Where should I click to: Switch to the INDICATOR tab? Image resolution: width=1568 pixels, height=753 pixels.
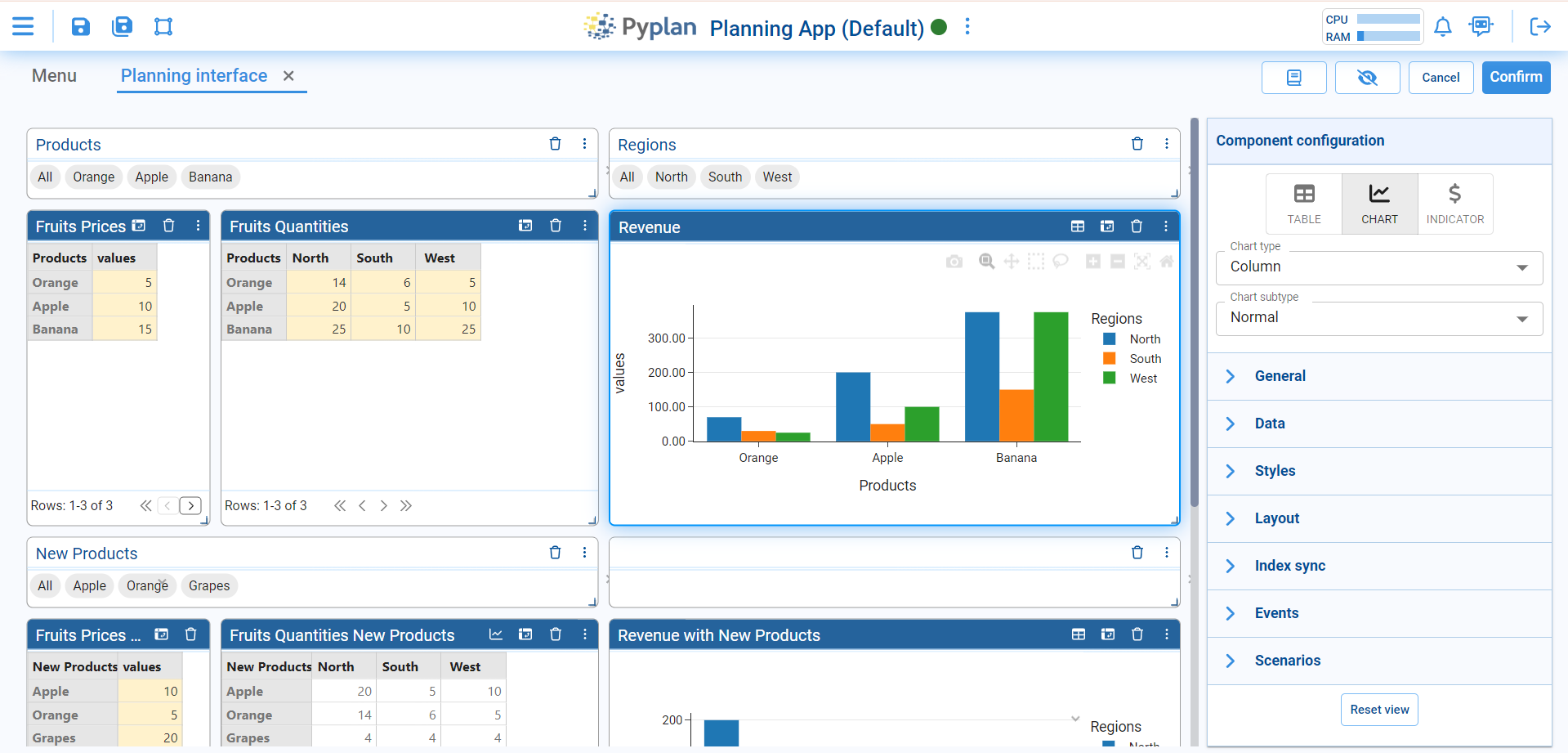click(1454, 203)
